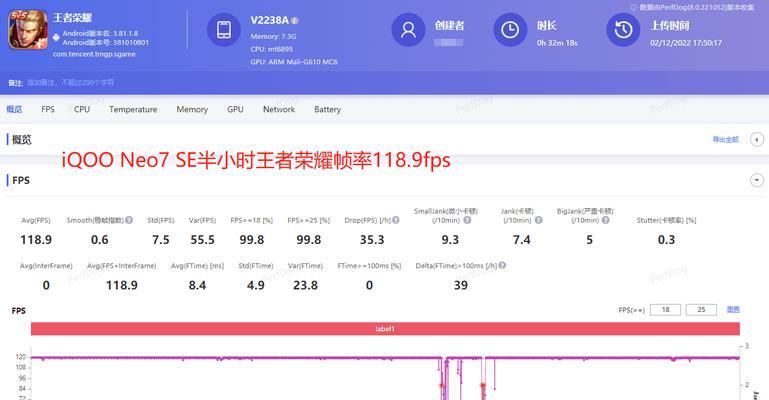Viewport: 769px width, 400px height.
Task: Open the Battery tab
Action: 327,109
